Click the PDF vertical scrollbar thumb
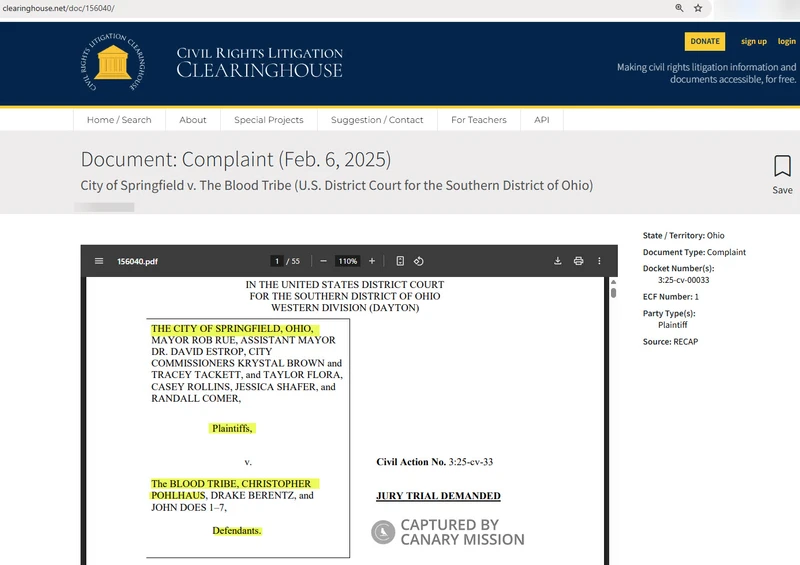Screen dimensions: 800x565 point(613,293)
